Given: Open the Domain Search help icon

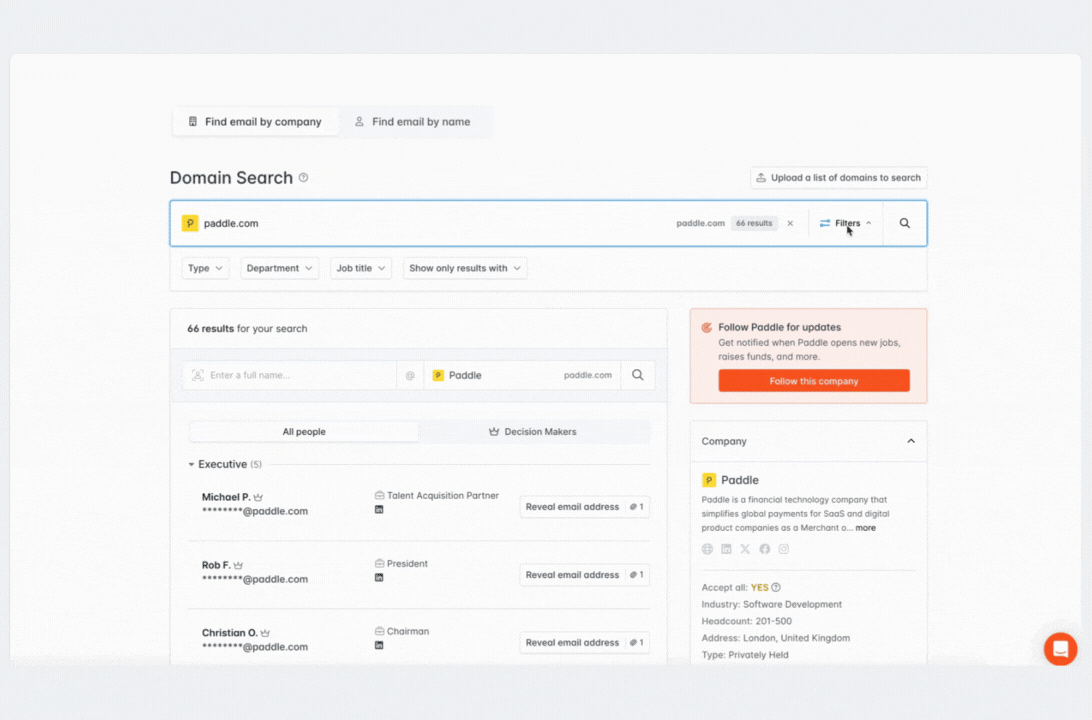Looking at the screenshot, I should [304, 178].
